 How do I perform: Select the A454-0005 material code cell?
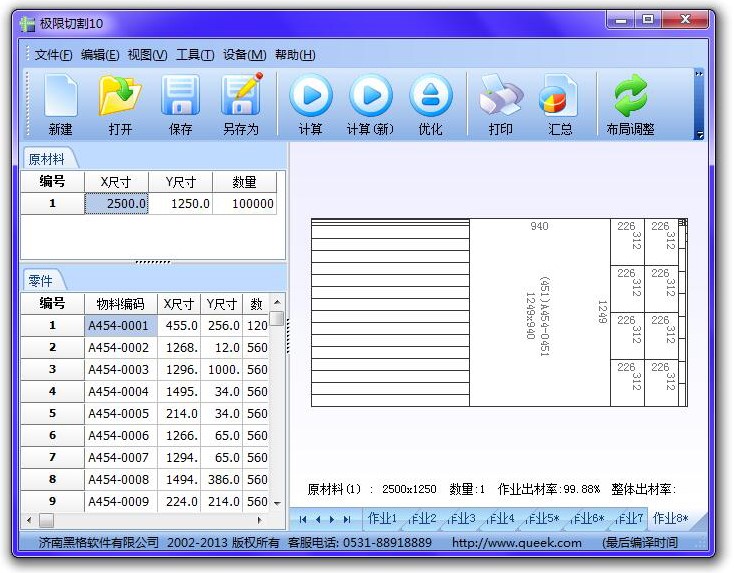coord(121,413)
